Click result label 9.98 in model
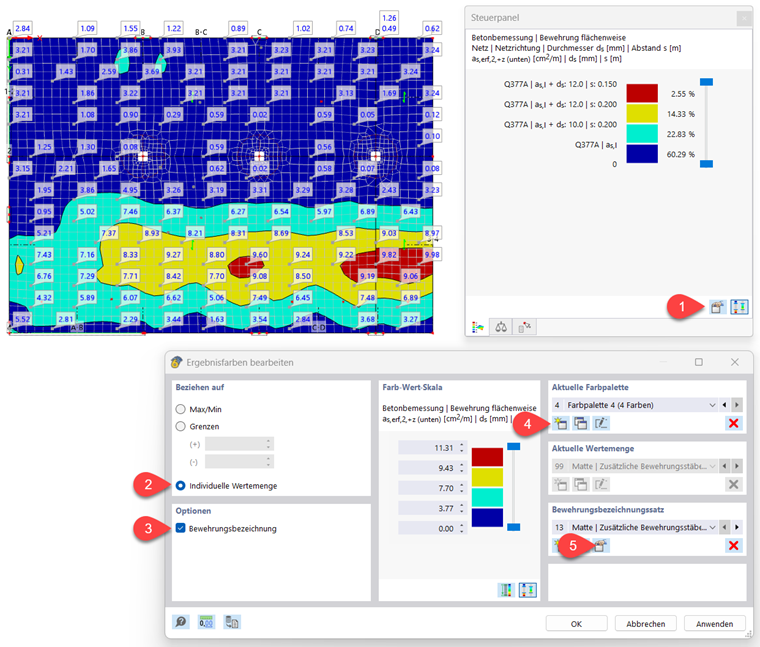 click(x=432, y=254)
